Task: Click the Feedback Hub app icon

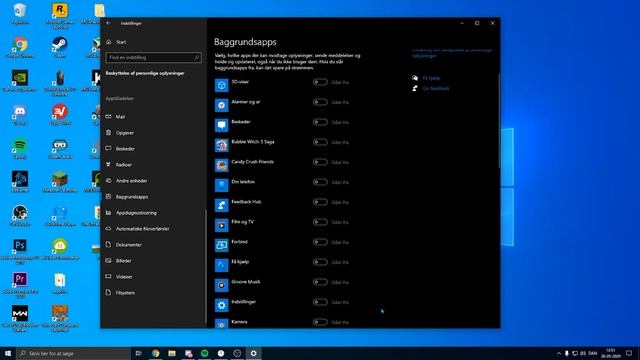Action: click(x=222, y=205)
